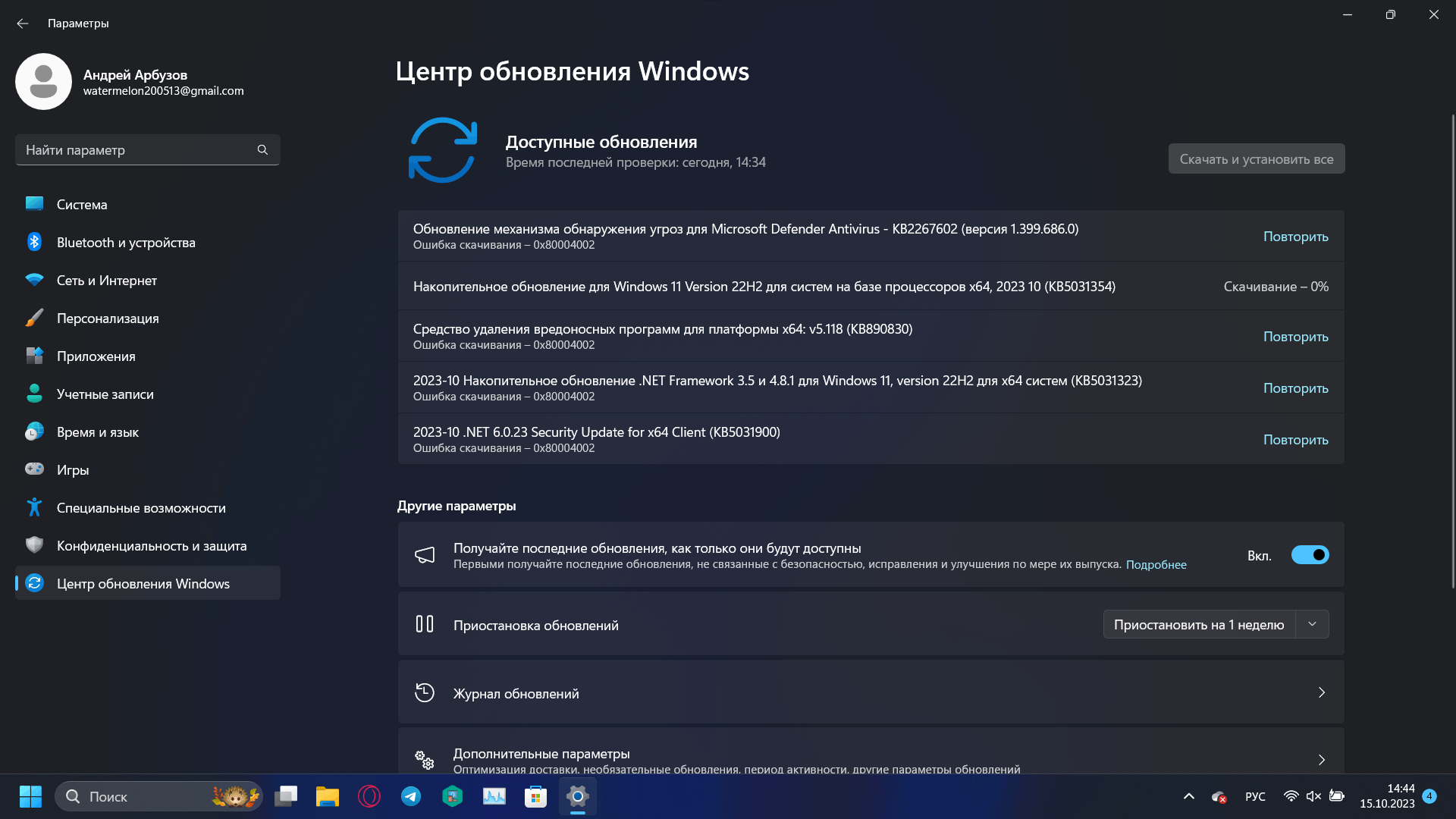1456x819 pixels.
Task: Click the muted speaker icon in tray
Action: (x=1313, y=796)
